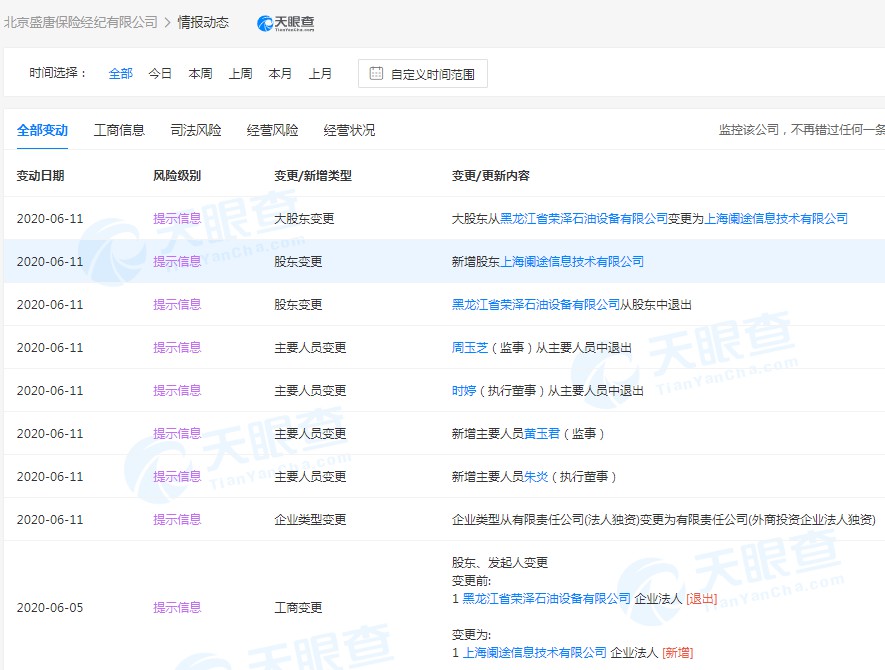Select 工商变更 type cell
Image resolution: width=885 pixels, height=670 pixels.
click(298, 607)
